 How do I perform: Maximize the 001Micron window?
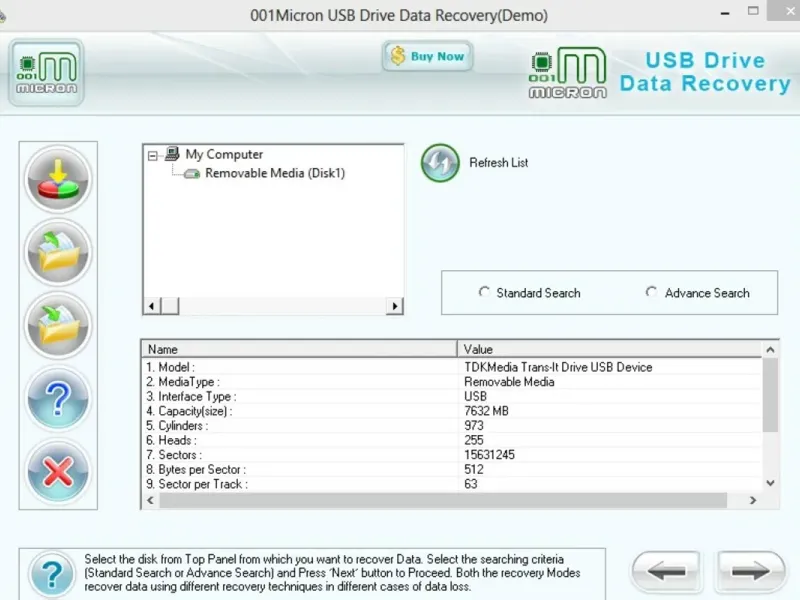tap(753, 11)
